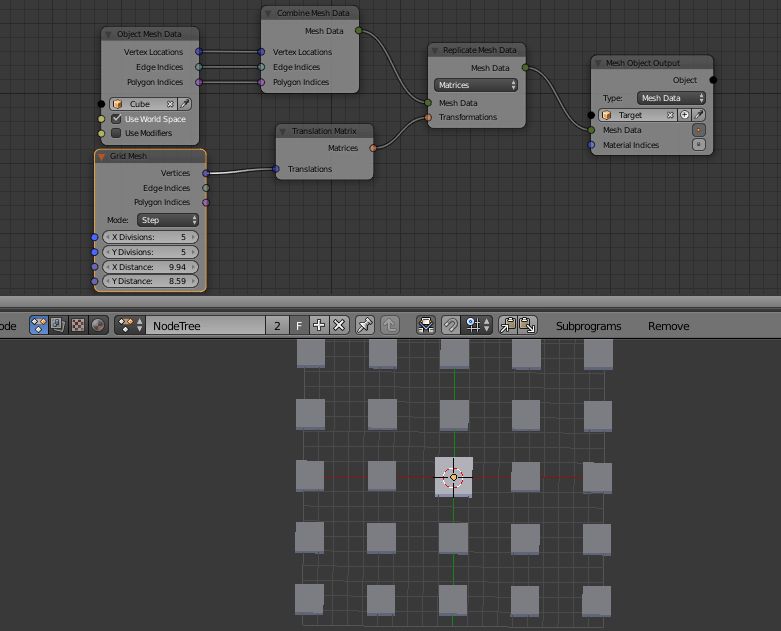
Task: Collapse the Object Mesh Data node
Action: (108, 34)
